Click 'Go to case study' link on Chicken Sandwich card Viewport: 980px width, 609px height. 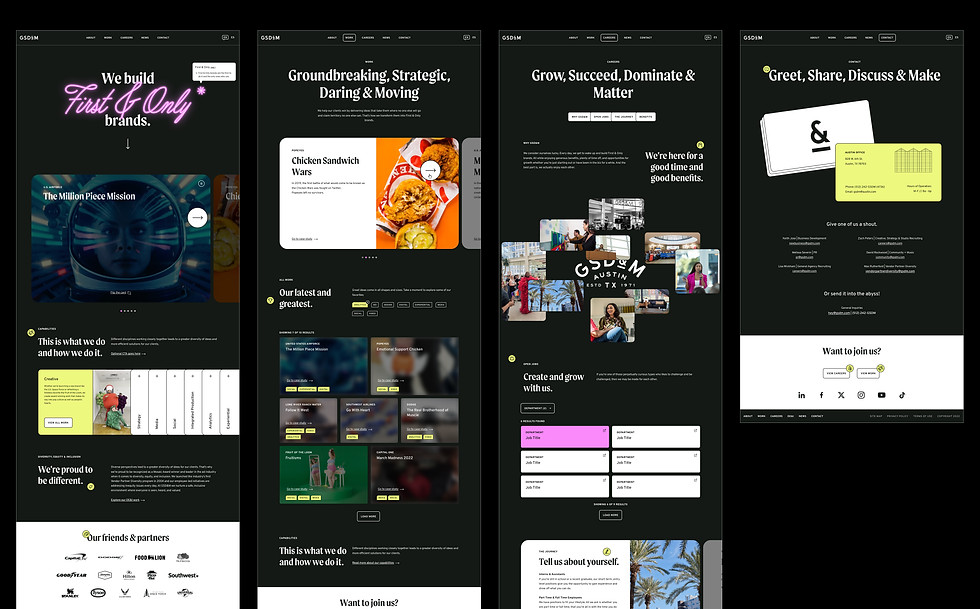(x=305, y=239)
